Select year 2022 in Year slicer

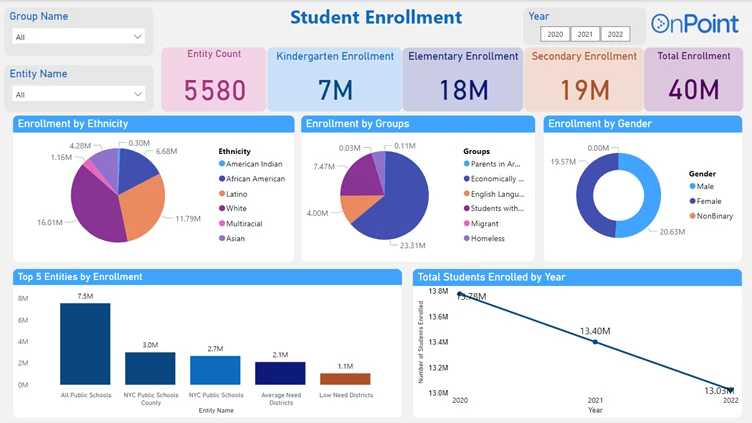tap(615, 34)
